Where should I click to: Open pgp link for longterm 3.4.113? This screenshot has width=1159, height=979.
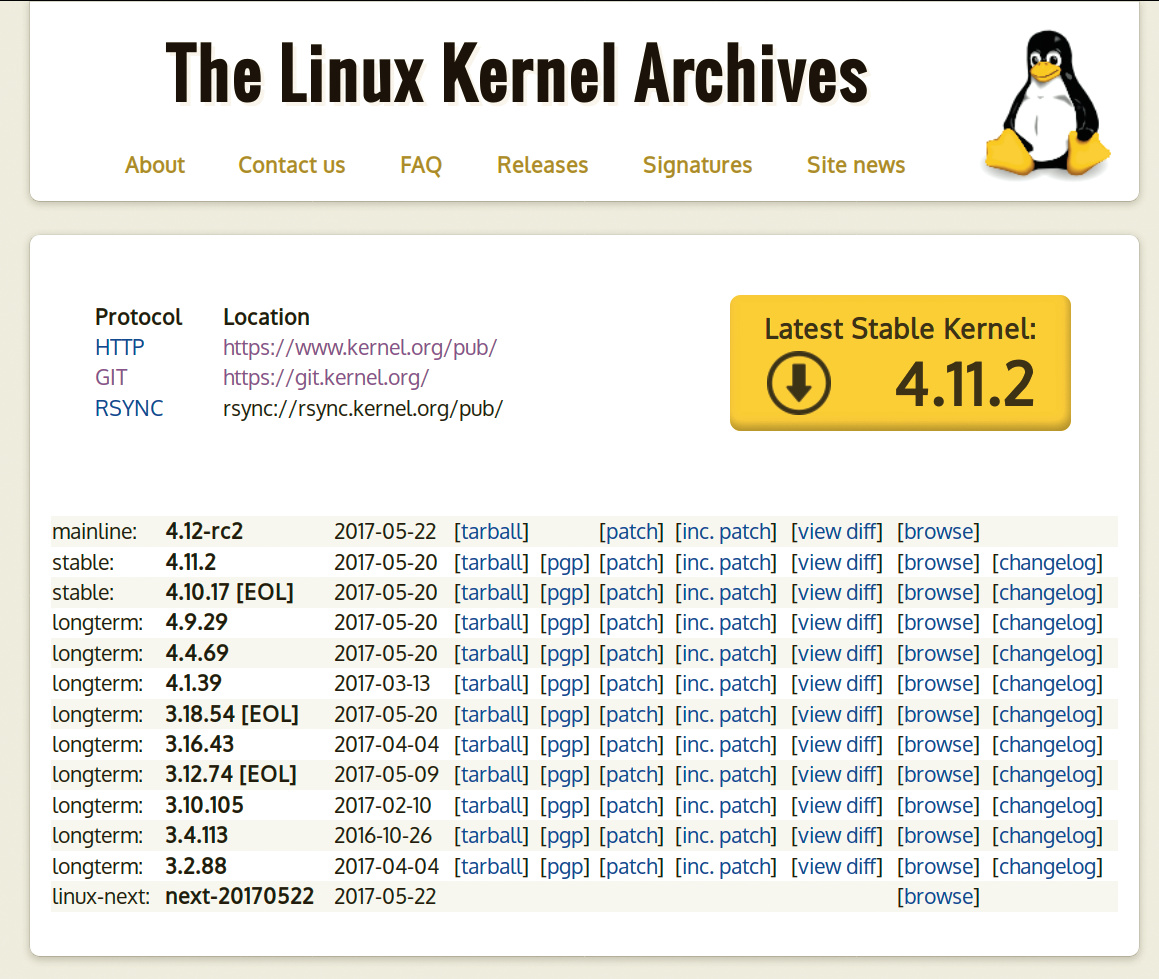565,836
